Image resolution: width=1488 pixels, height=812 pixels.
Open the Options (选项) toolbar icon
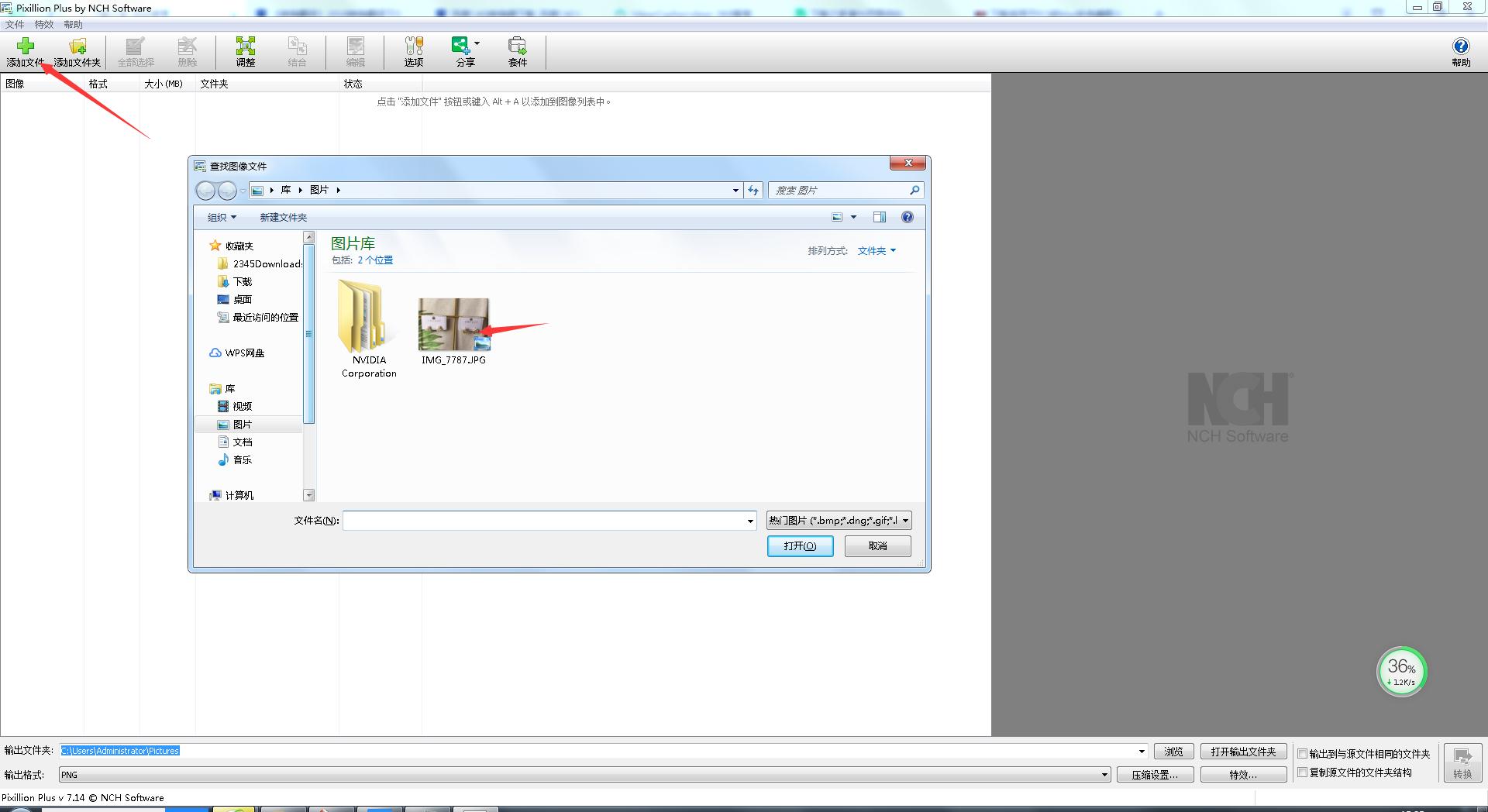[x=414, y=51]
